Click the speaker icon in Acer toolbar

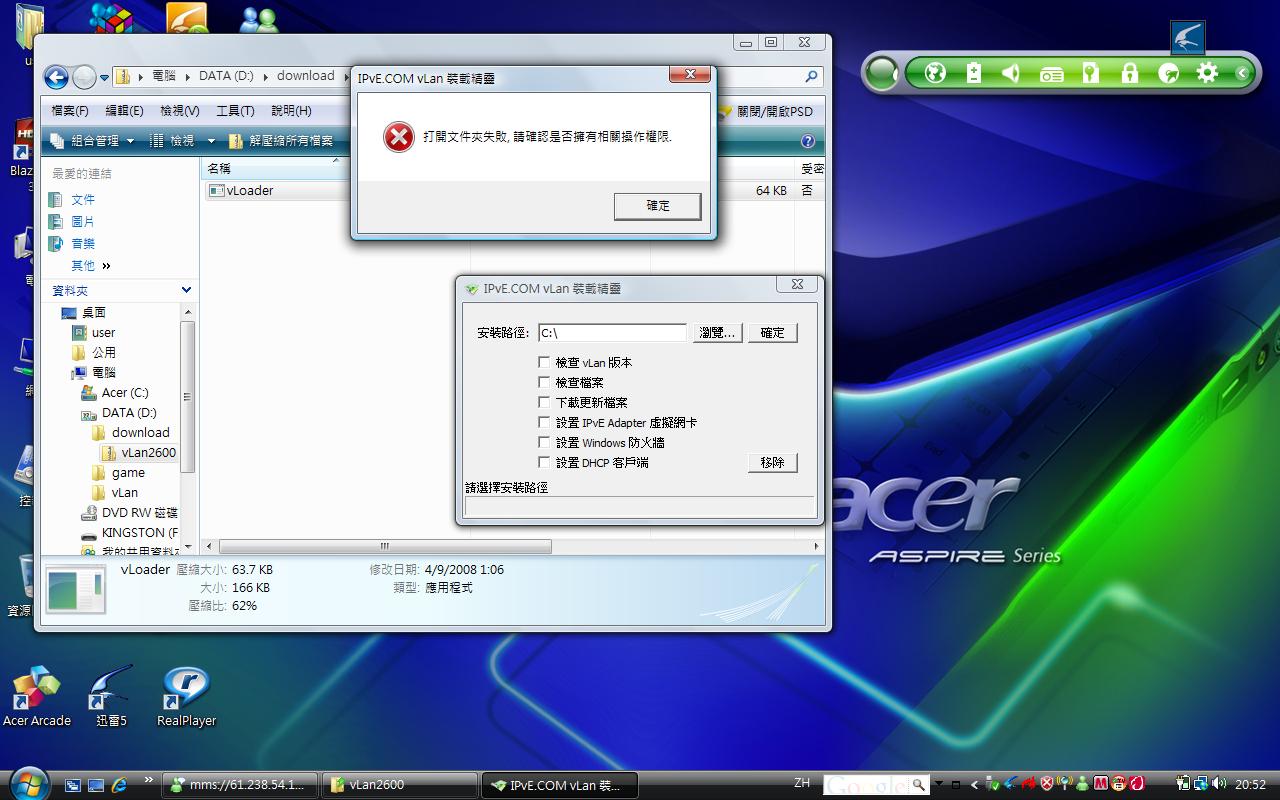[1012, 73]
